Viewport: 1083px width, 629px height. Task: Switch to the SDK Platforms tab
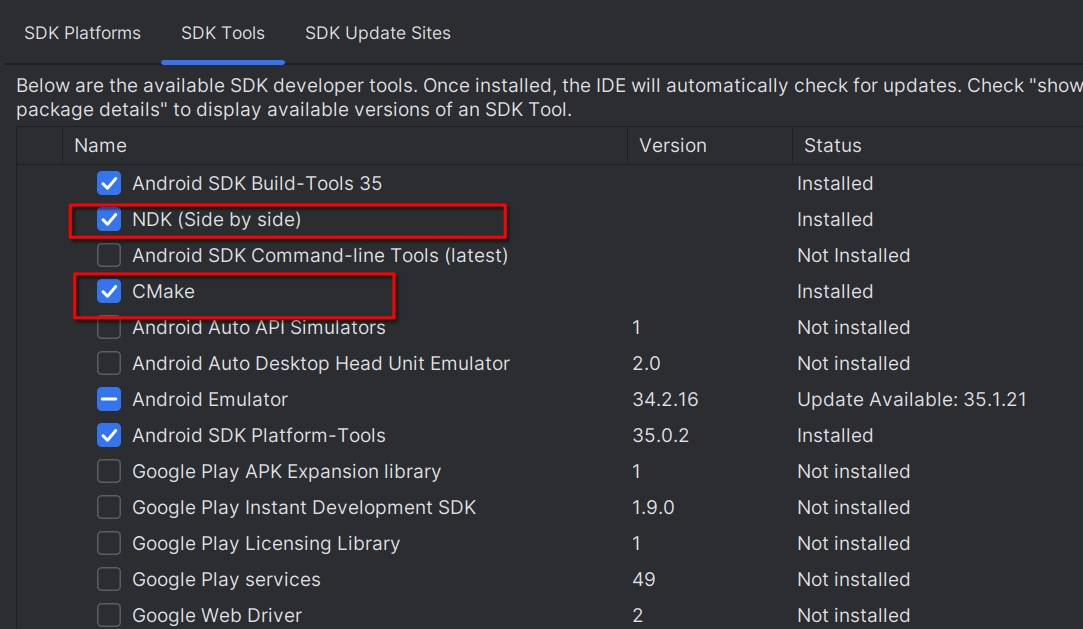[82, 33]
